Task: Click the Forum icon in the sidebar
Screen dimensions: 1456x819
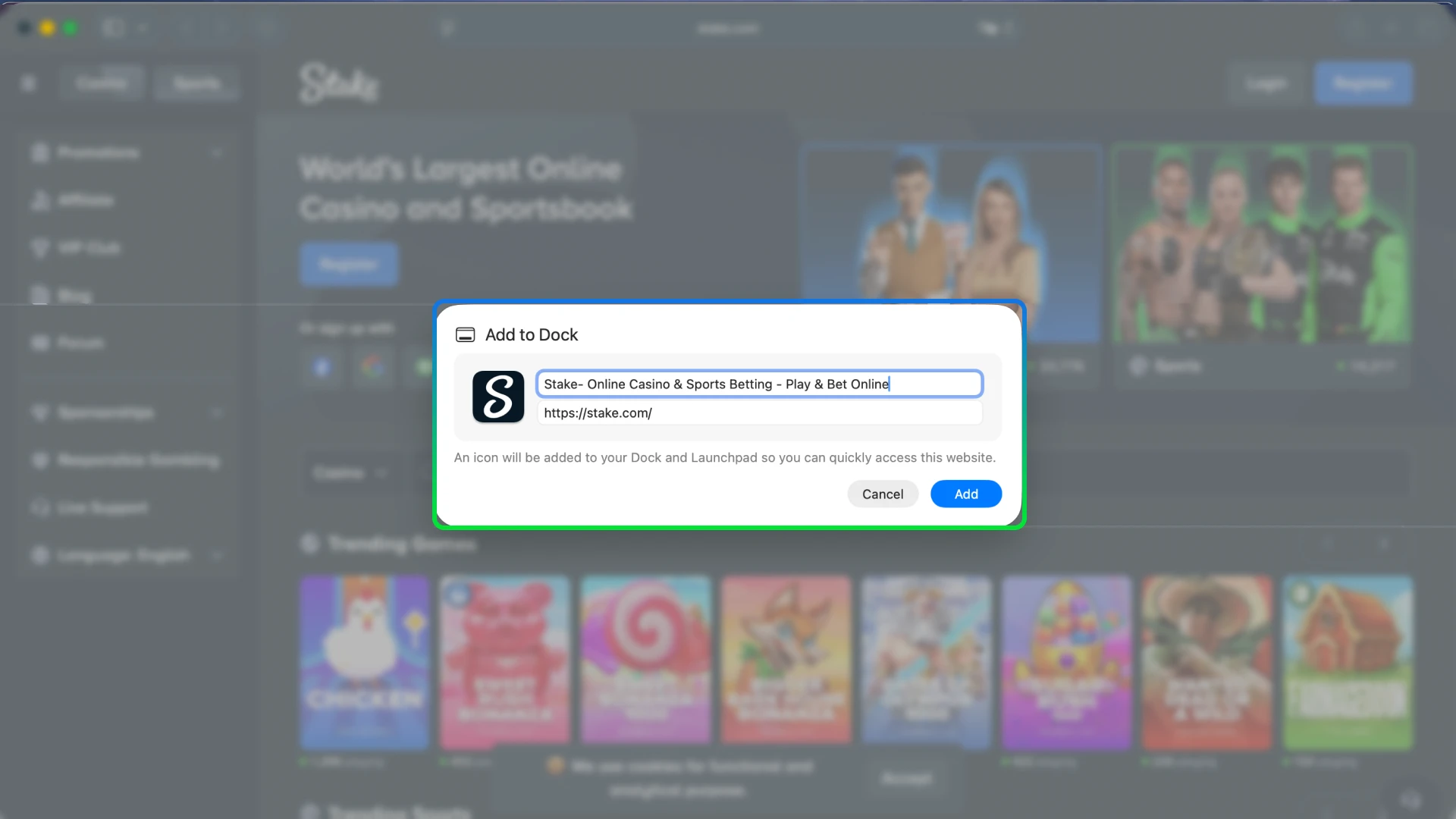Action: point(40,343)
